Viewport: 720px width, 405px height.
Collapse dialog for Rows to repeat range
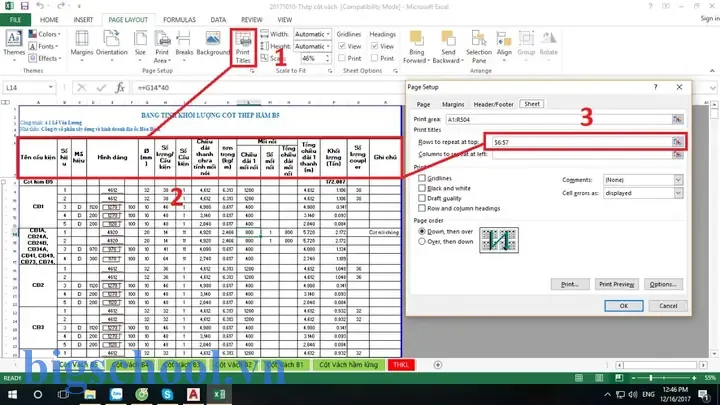pos(677,142)
